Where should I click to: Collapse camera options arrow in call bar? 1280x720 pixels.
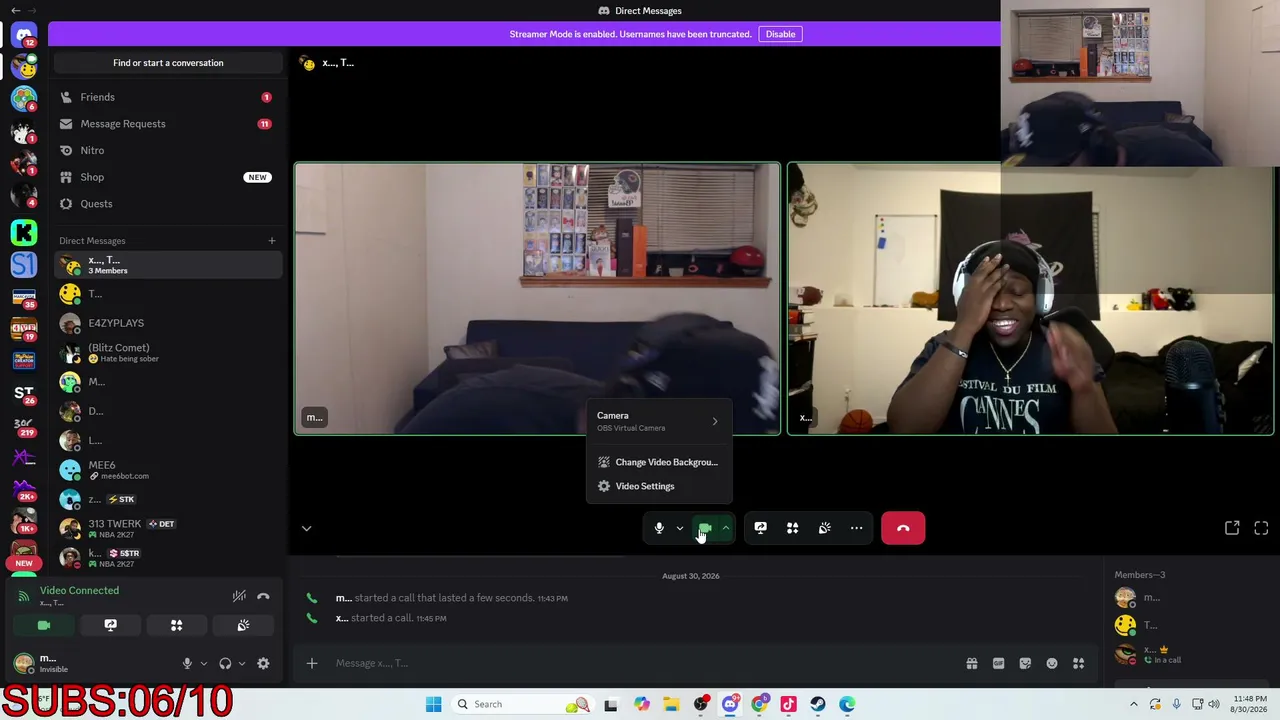coord(726,528)
